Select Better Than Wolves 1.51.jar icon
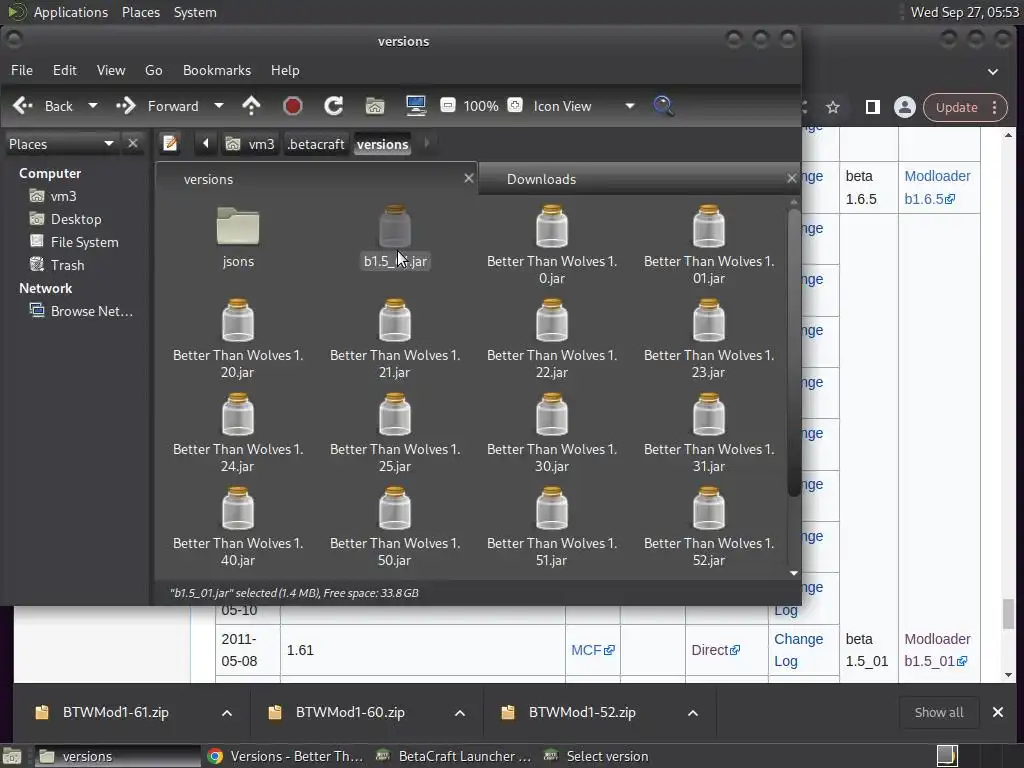 click(x=552, y=509)
